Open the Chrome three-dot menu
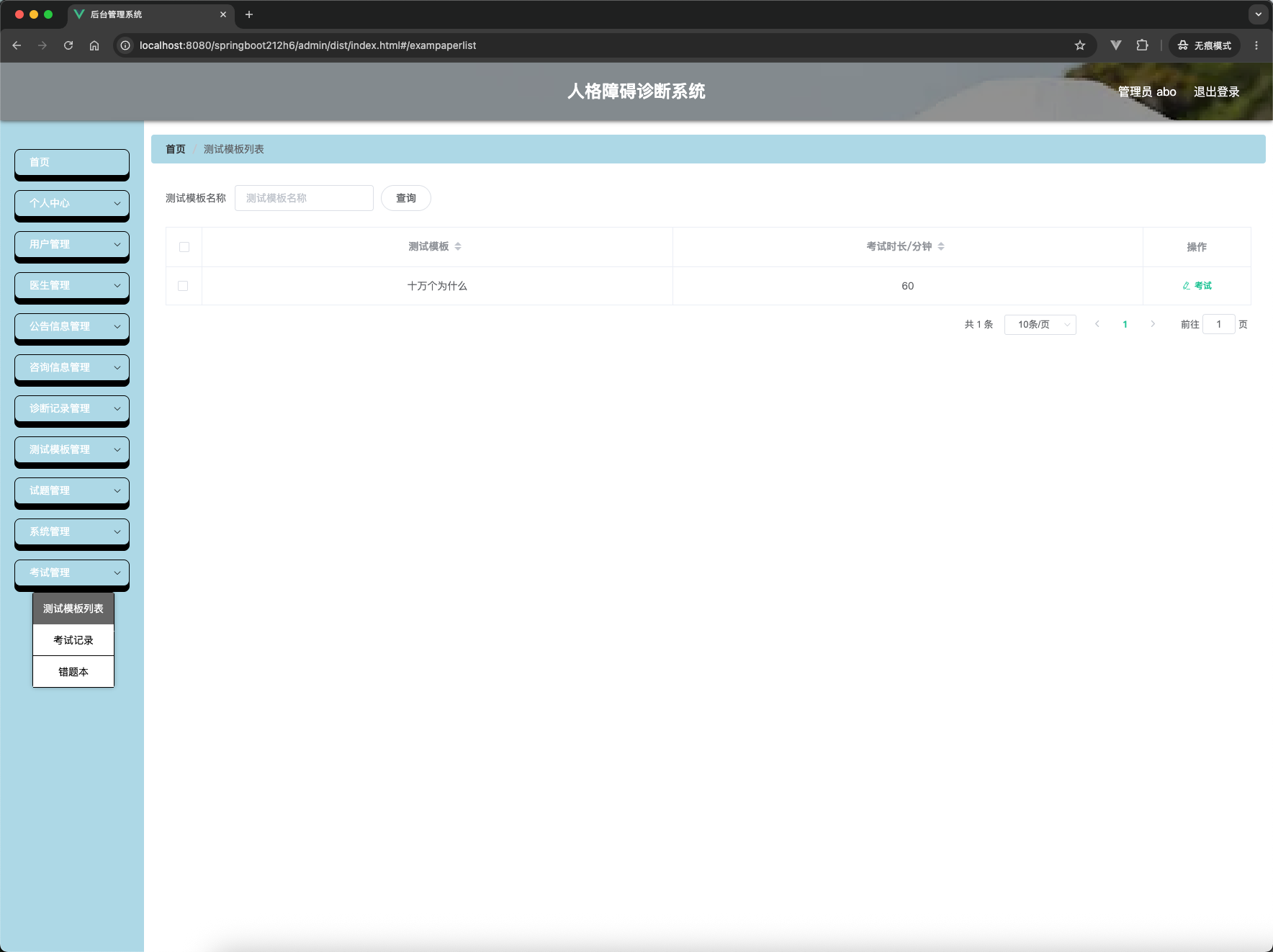Viewport: 1273px width, 952px height. [x=1256, y=45]
